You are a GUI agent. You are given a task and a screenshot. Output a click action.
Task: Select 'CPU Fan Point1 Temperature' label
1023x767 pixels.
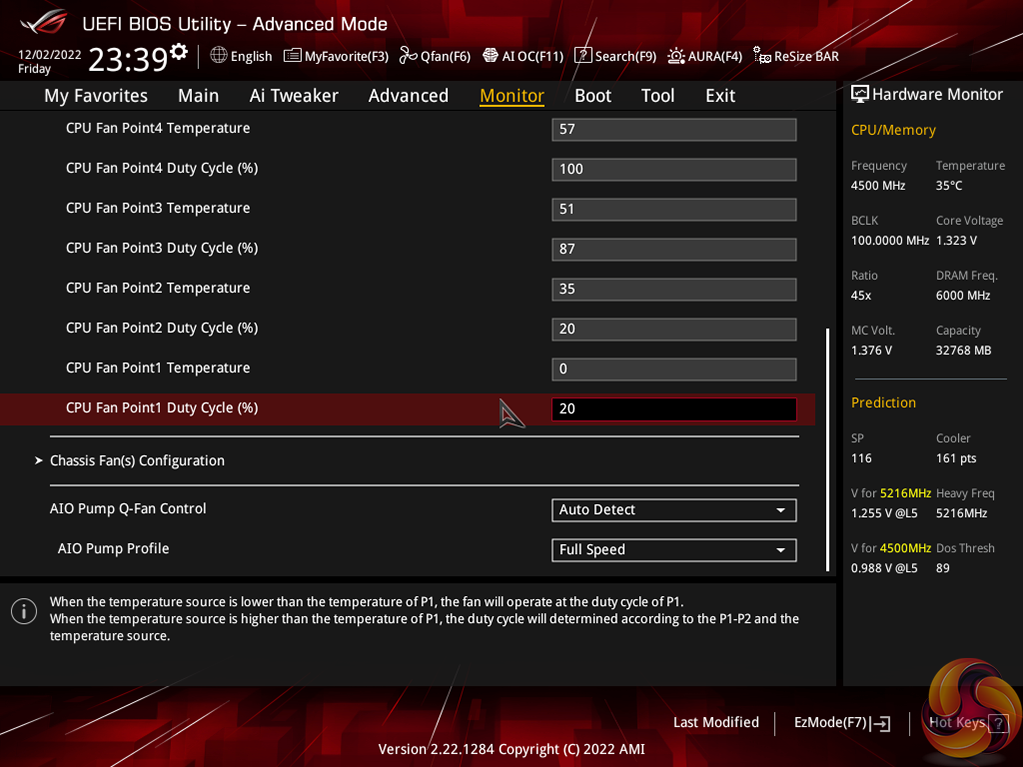point(158,368)
